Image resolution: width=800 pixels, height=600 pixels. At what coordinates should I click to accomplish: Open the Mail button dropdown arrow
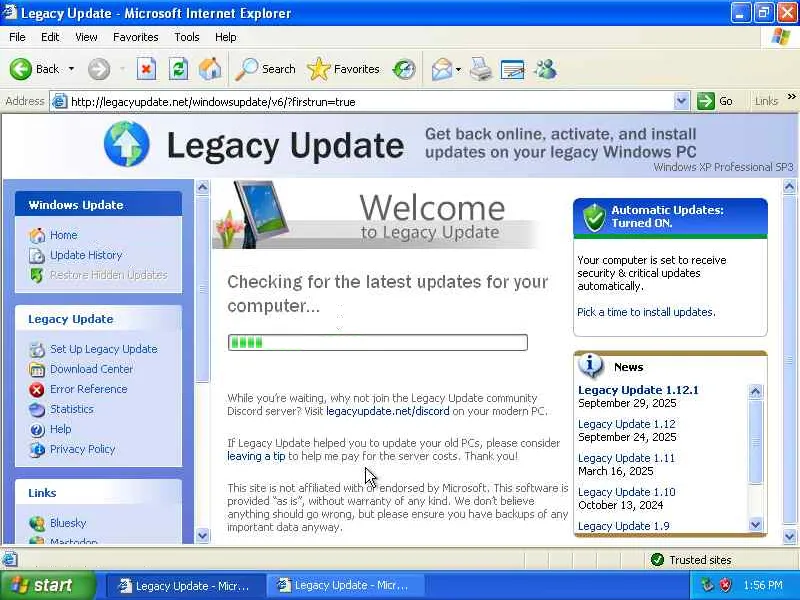click(458, 69)
